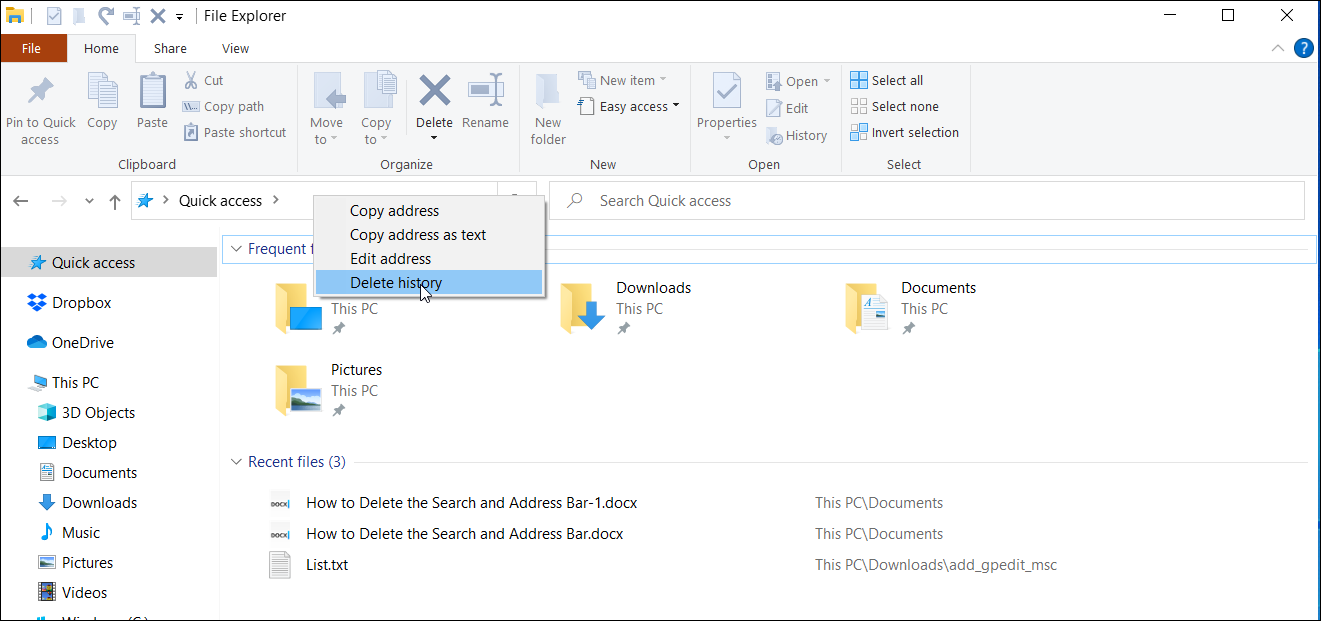1321x621 pixels.
Task: Switch to the View tab
Action: point(236,48)
